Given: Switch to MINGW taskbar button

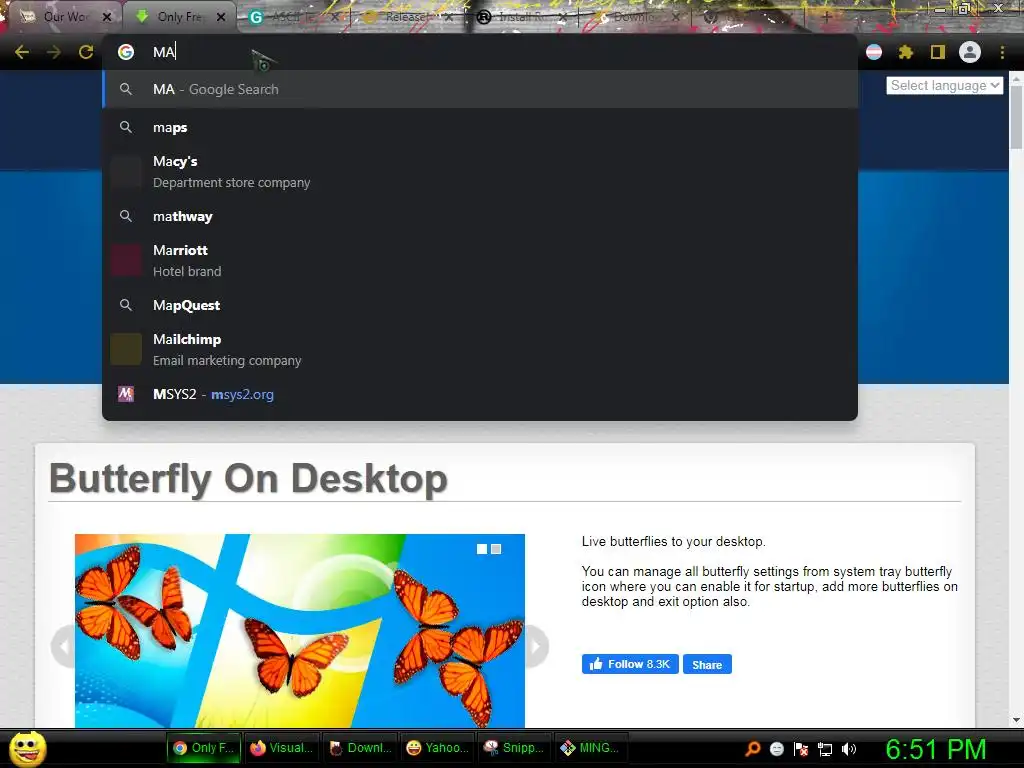Looking at the screenshot, I should pyautogui.click(x=592, y=748).
